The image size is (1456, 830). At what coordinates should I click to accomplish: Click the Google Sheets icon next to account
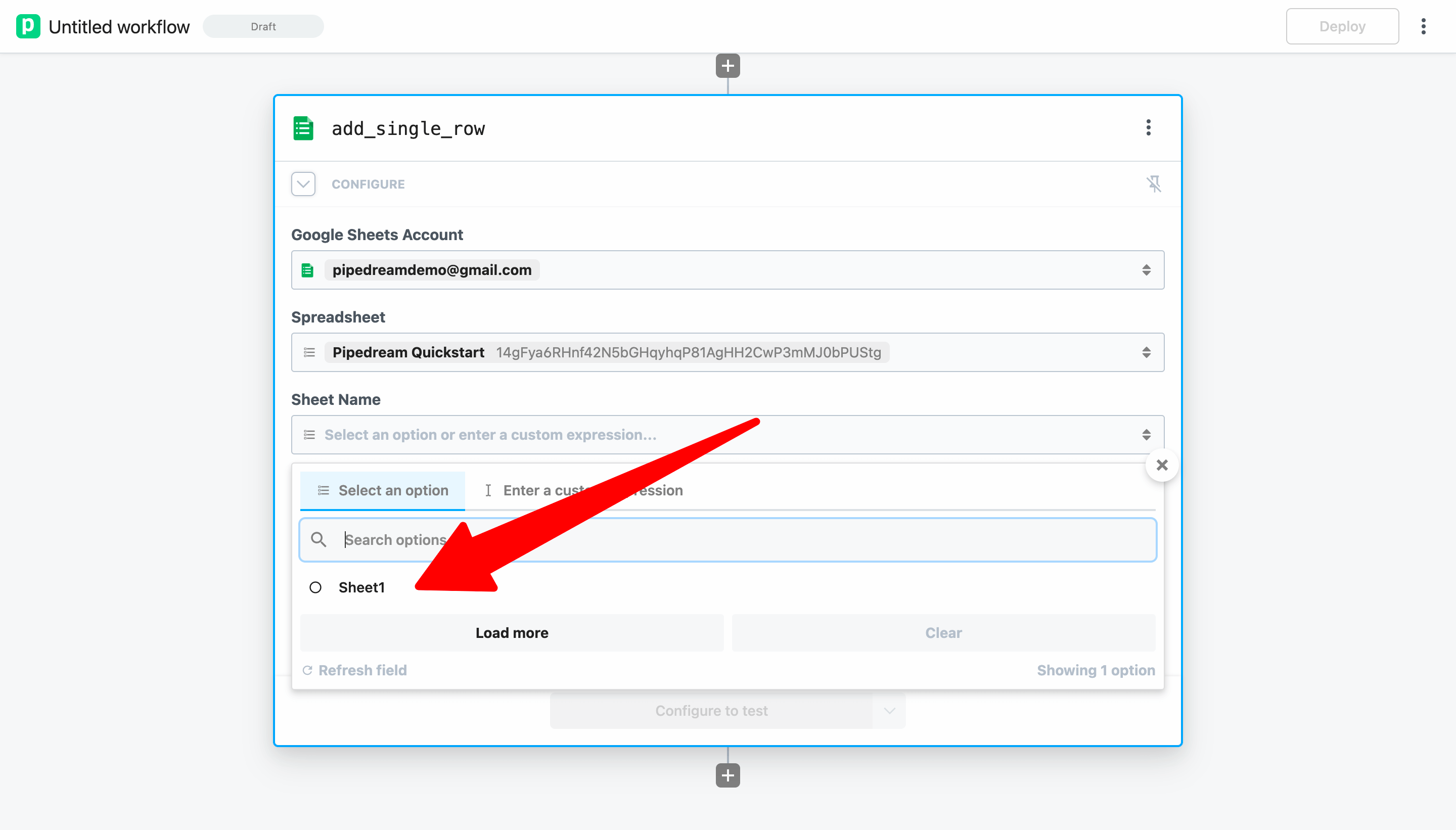tap(308, 269)
